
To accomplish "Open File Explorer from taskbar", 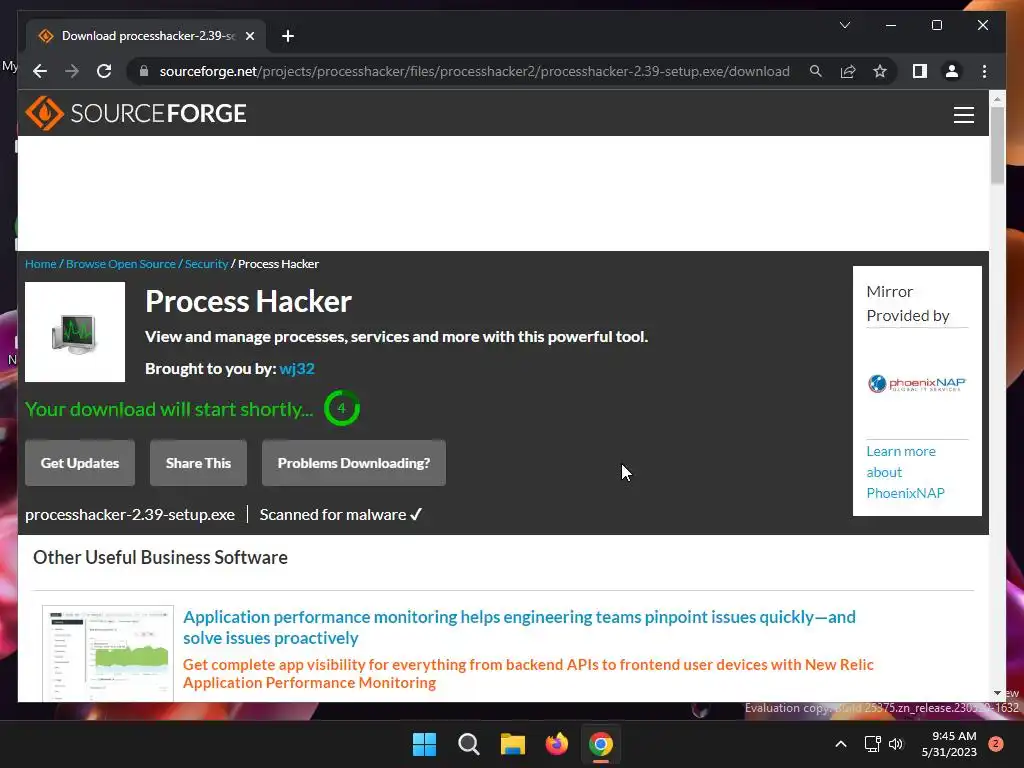I will tap(513, 744).
